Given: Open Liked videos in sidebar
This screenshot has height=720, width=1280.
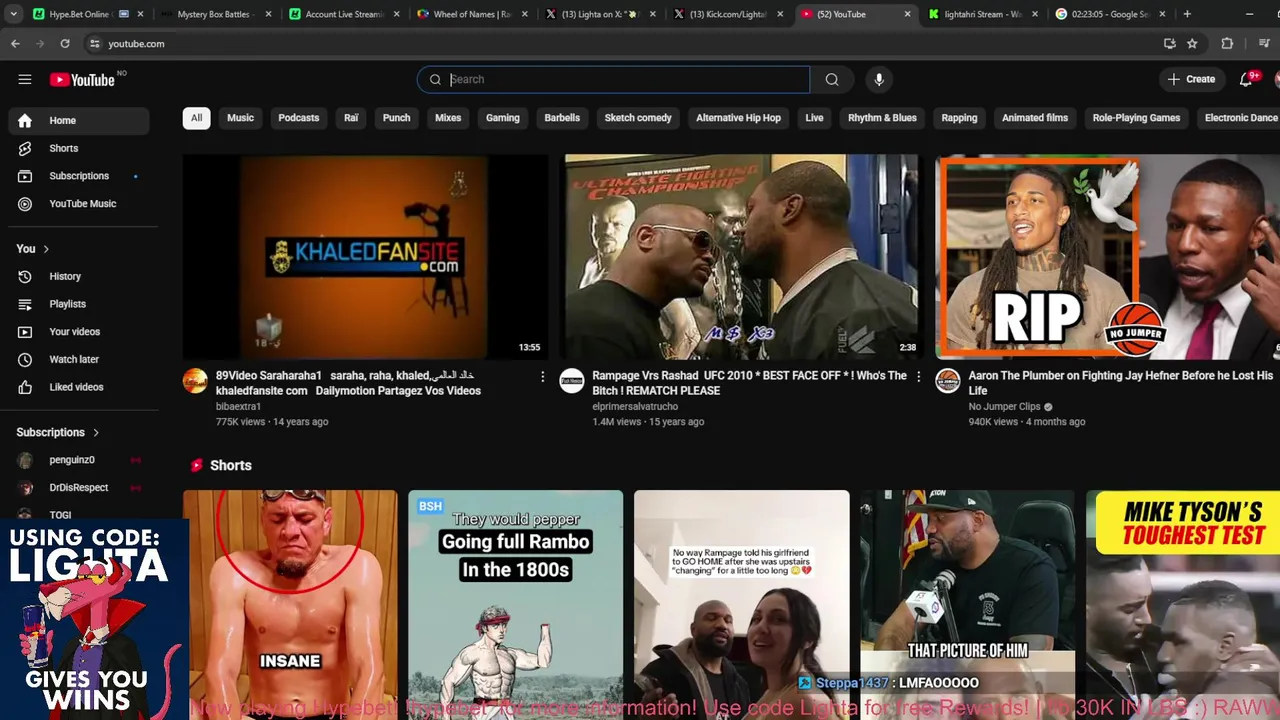Looking at the screenshot, I should tap(80, 387).
